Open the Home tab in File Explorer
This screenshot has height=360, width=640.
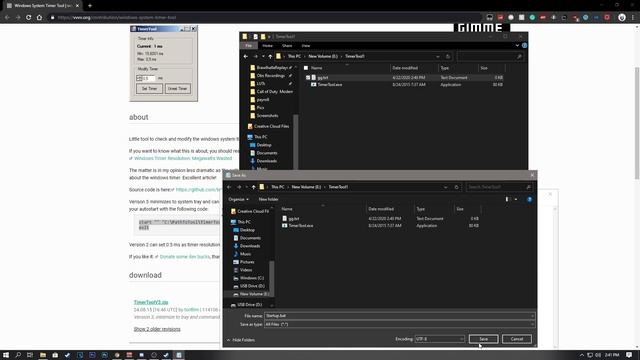click(267, 46)
